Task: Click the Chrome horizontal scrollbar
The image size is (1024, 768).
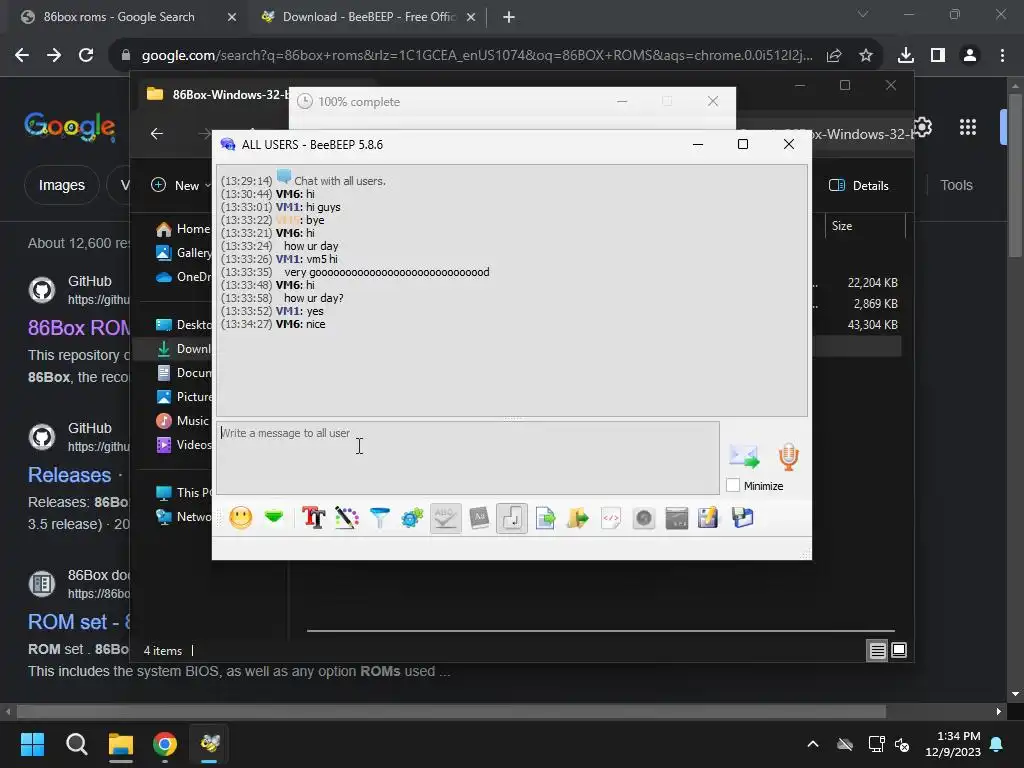Action: tap(451, 711)
